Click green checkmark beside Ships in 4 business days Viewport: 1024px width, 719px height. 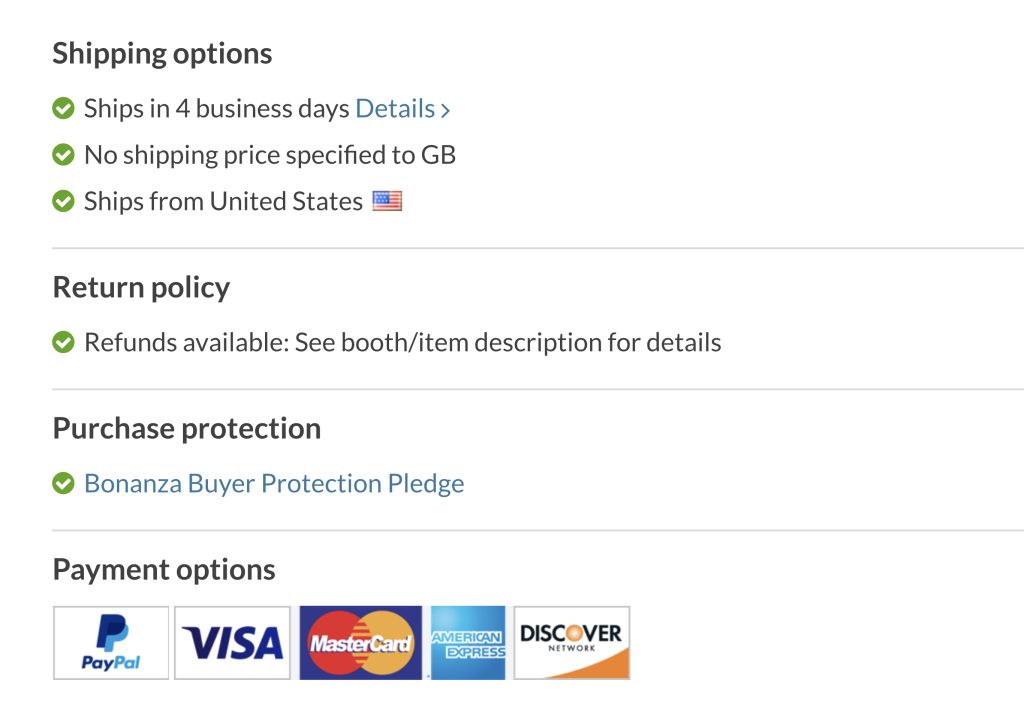(x=63, y=108)
